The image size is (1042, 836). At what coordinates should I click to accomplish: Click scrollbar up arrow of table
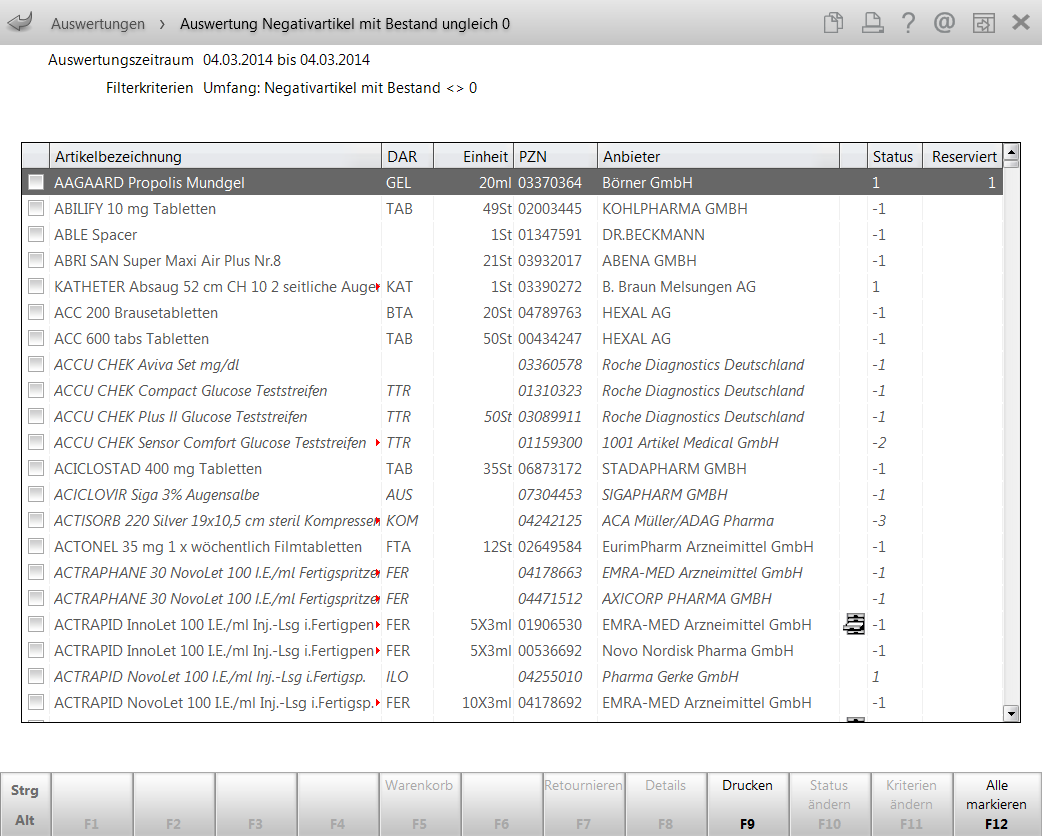1011,152
